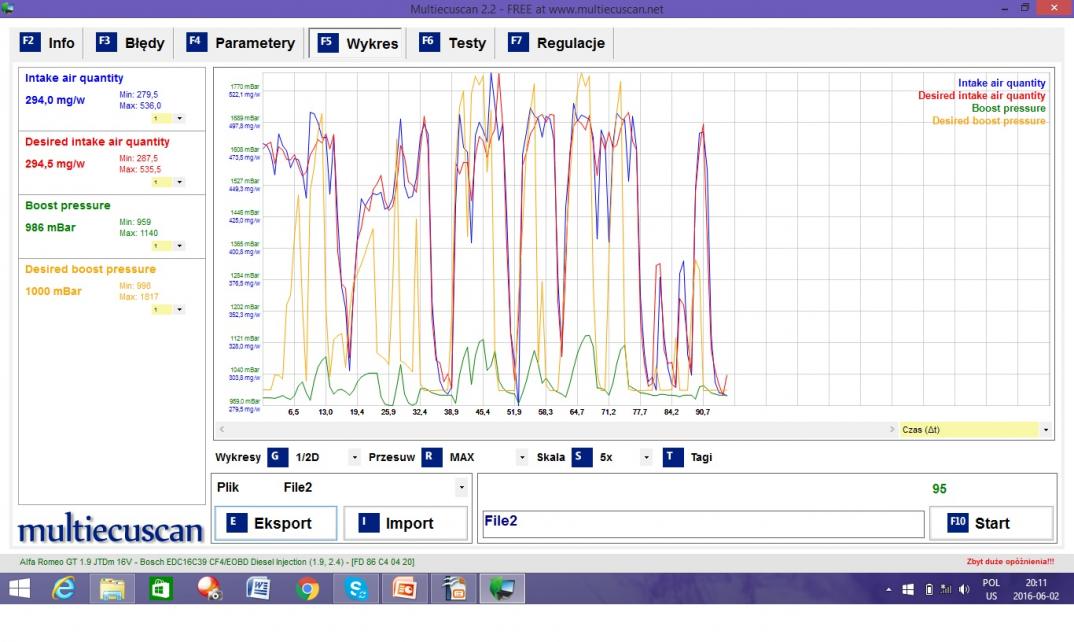Open the Czas (Δt) axis dropdown
Viewport: 1074px width, 642px height.
1046,430
